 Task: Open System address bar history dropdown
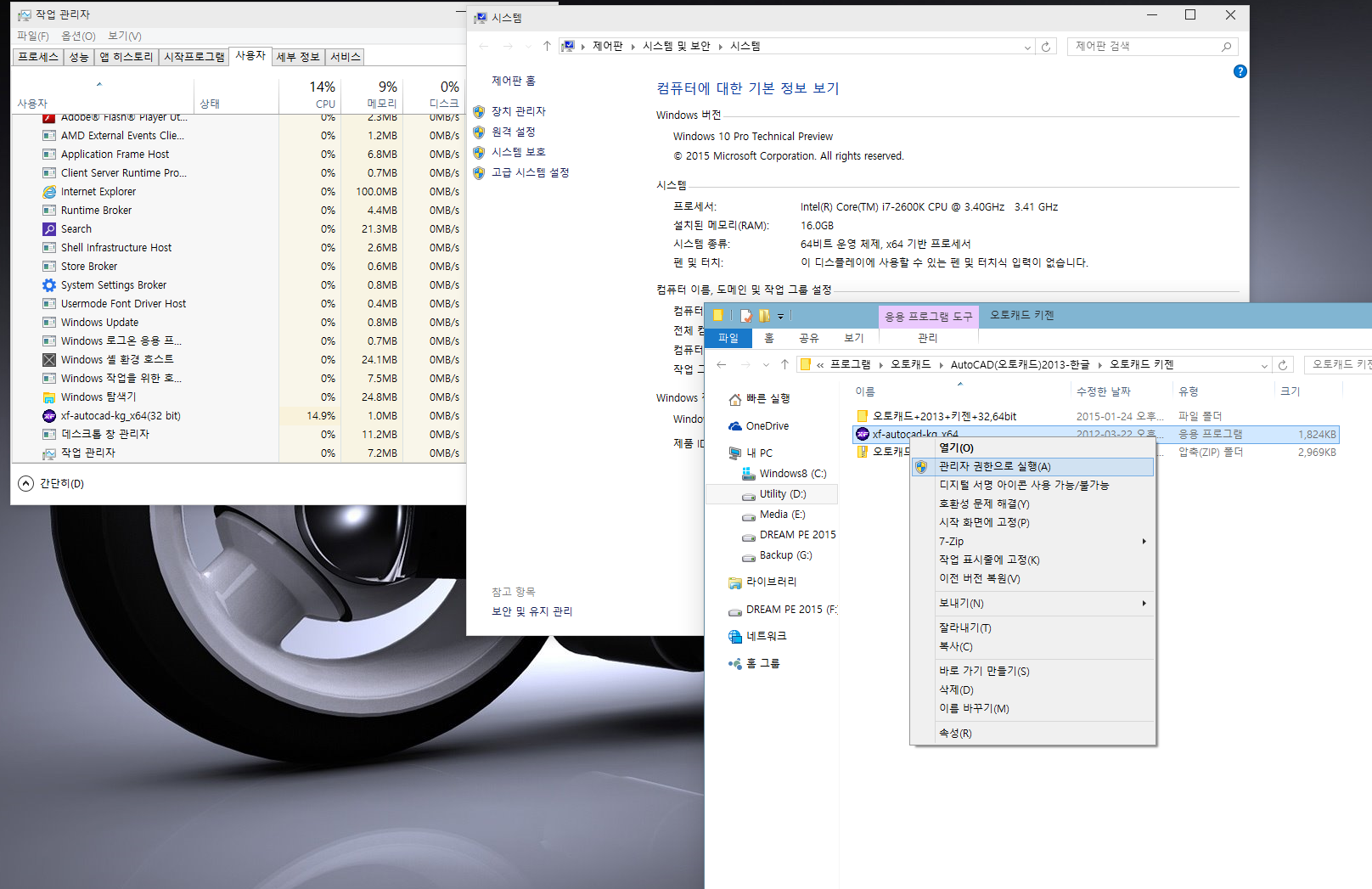point(1027,48)
